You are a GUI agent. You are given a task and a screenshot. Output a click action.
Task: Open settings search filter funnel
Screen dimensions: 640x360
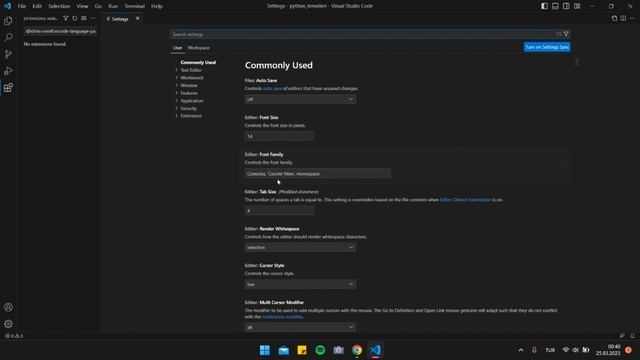click(x=566, y=34)
